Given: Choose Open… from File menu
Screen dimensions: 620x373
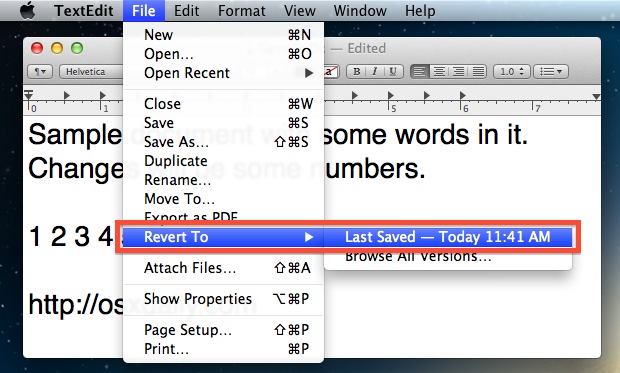Looking at the screenshot, I should tap(223, 54).
